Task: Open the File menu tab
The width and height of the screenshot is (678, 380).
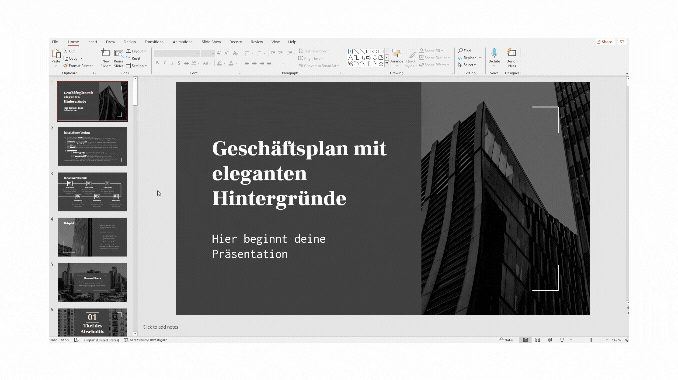Action: [55, 42]
